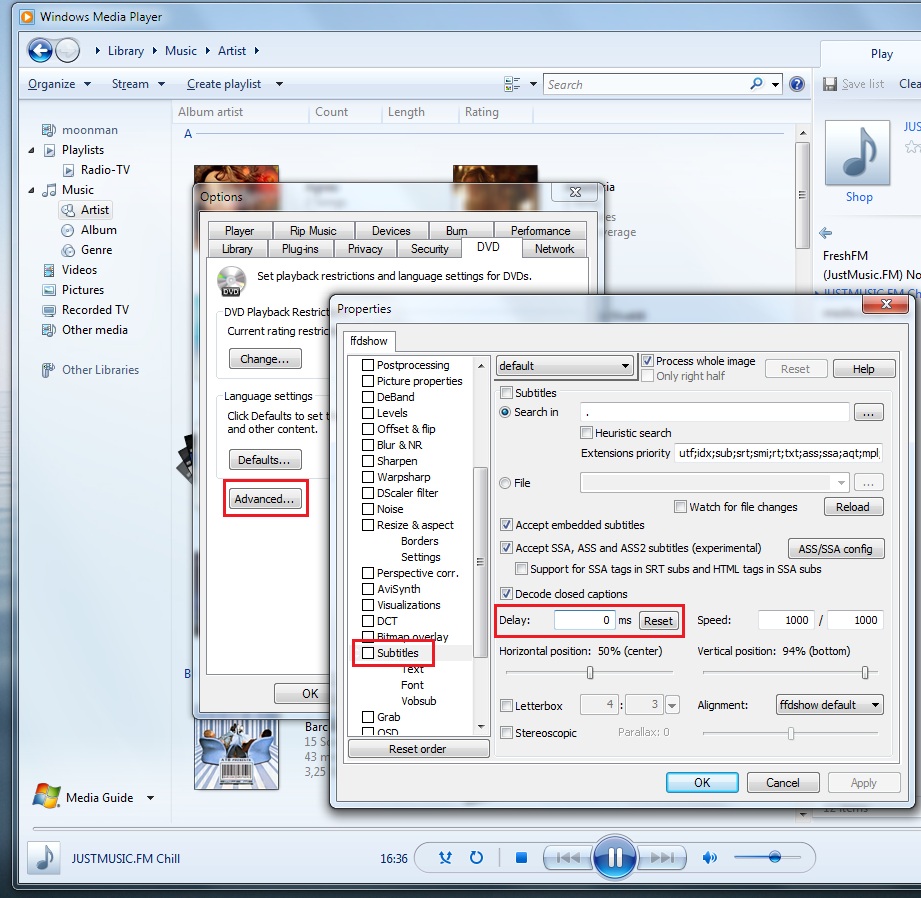Image resolution: width=921 pixels, height=898 pixels.
Task: Open the Shop music note icon
Action: 859,153
